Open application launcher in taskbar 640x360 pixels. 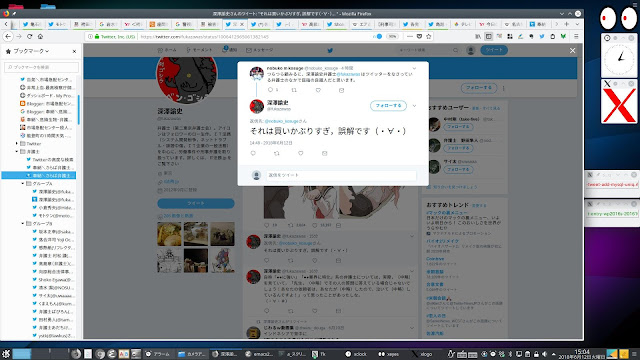pyautogui.click(x=6, y=353)
